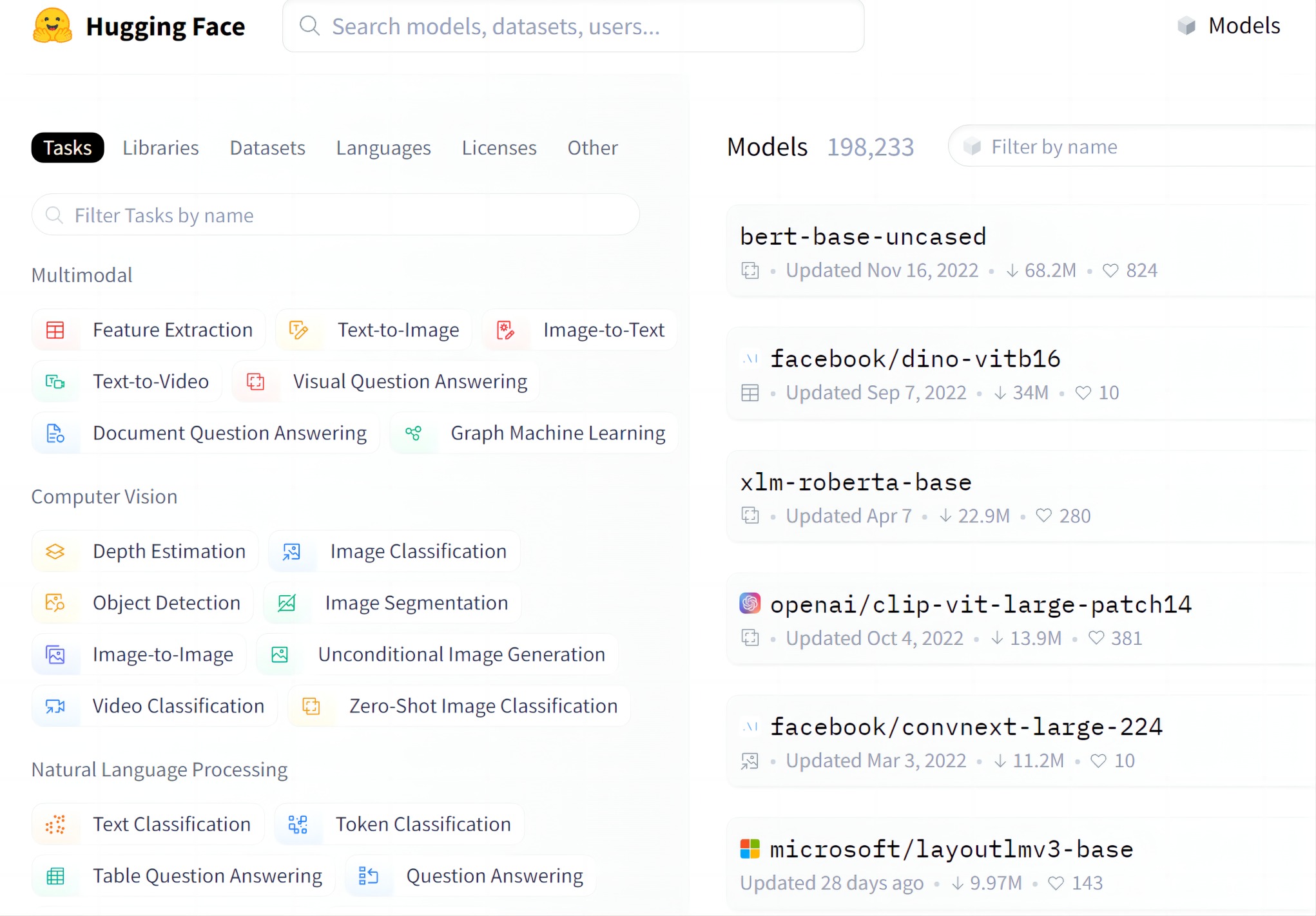Choose the Visual Question Answering filter
This screenshot has height=916, width=1316.
409,381
